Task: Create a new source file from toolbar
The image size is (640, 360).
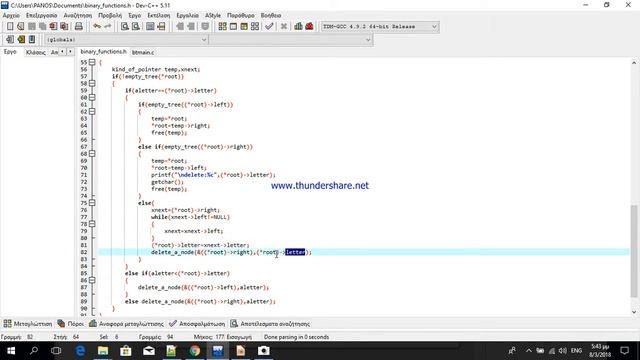Action: 10,27
